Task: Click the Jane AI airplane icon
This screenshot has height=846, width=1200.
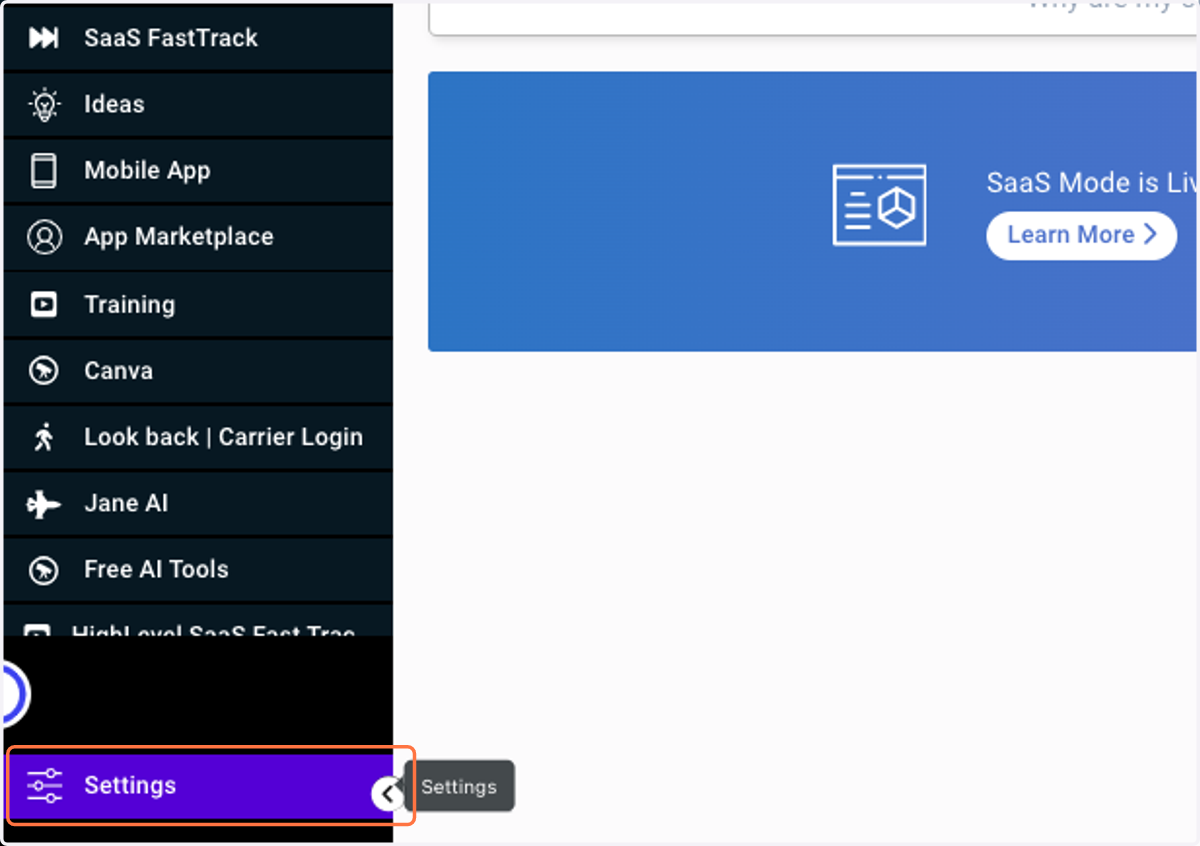Action: click(43, 504)
